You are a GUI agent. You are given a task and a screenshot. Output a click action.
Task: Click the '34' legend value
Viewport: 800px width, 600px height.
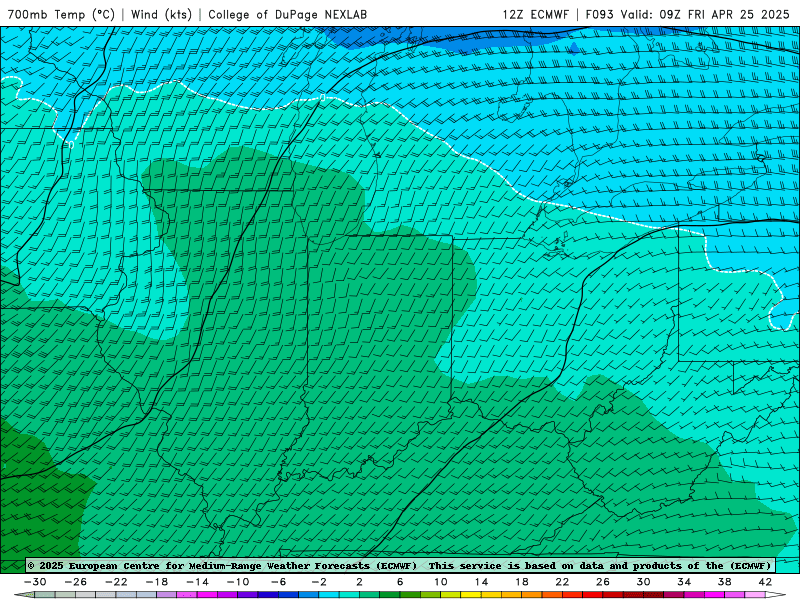click(684, 582)
